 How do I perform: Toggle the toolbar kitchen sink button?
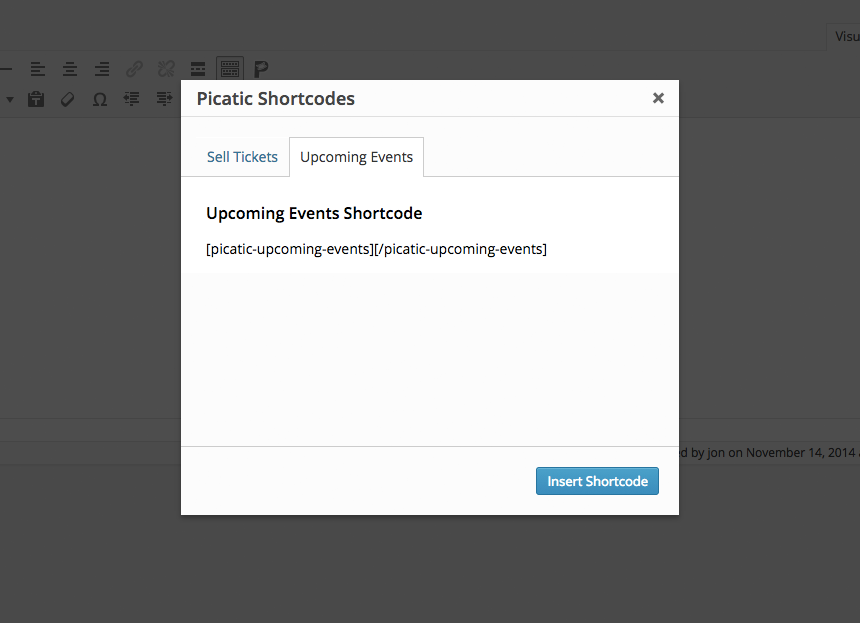tap(230, 69)
